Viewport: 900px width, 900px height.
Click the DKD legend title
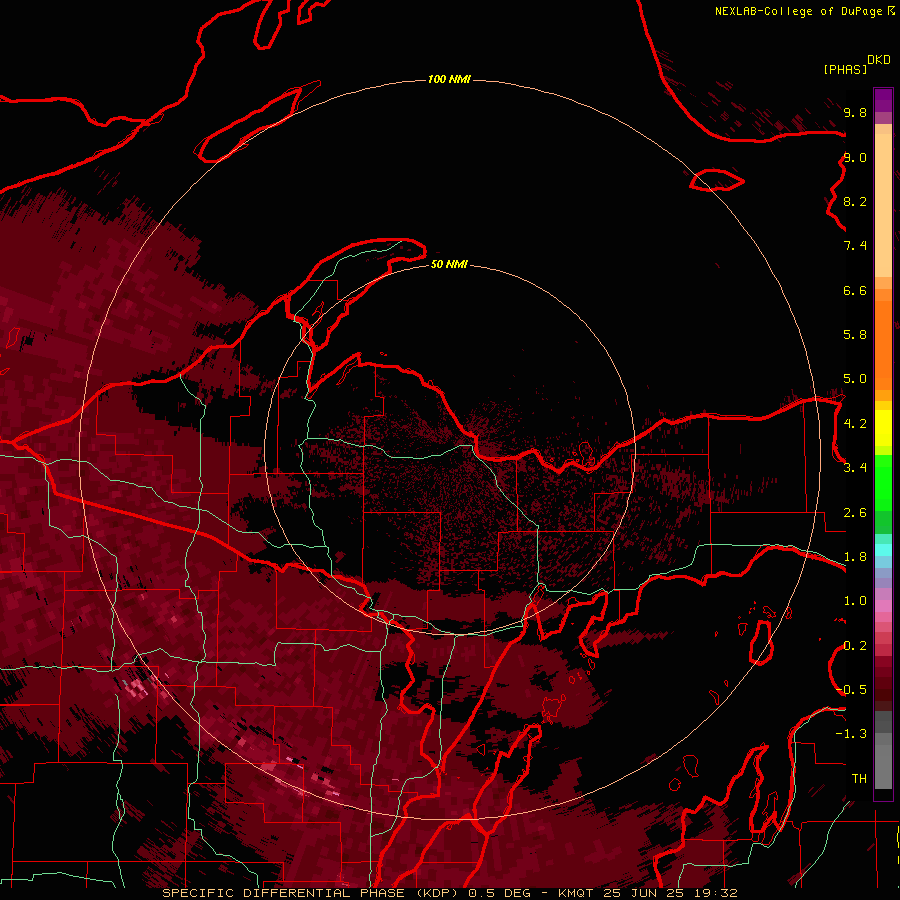click(879, 60)
